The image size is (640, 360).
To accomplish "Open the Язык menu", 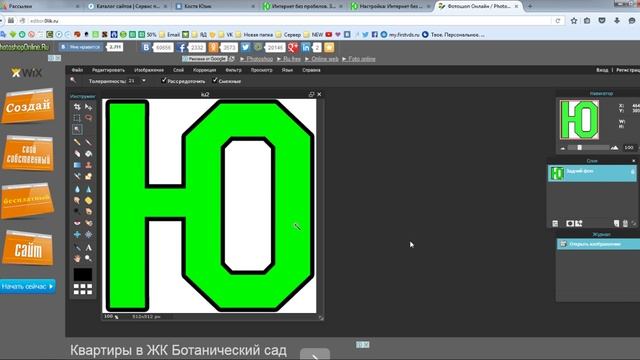I will click(287, 70).
